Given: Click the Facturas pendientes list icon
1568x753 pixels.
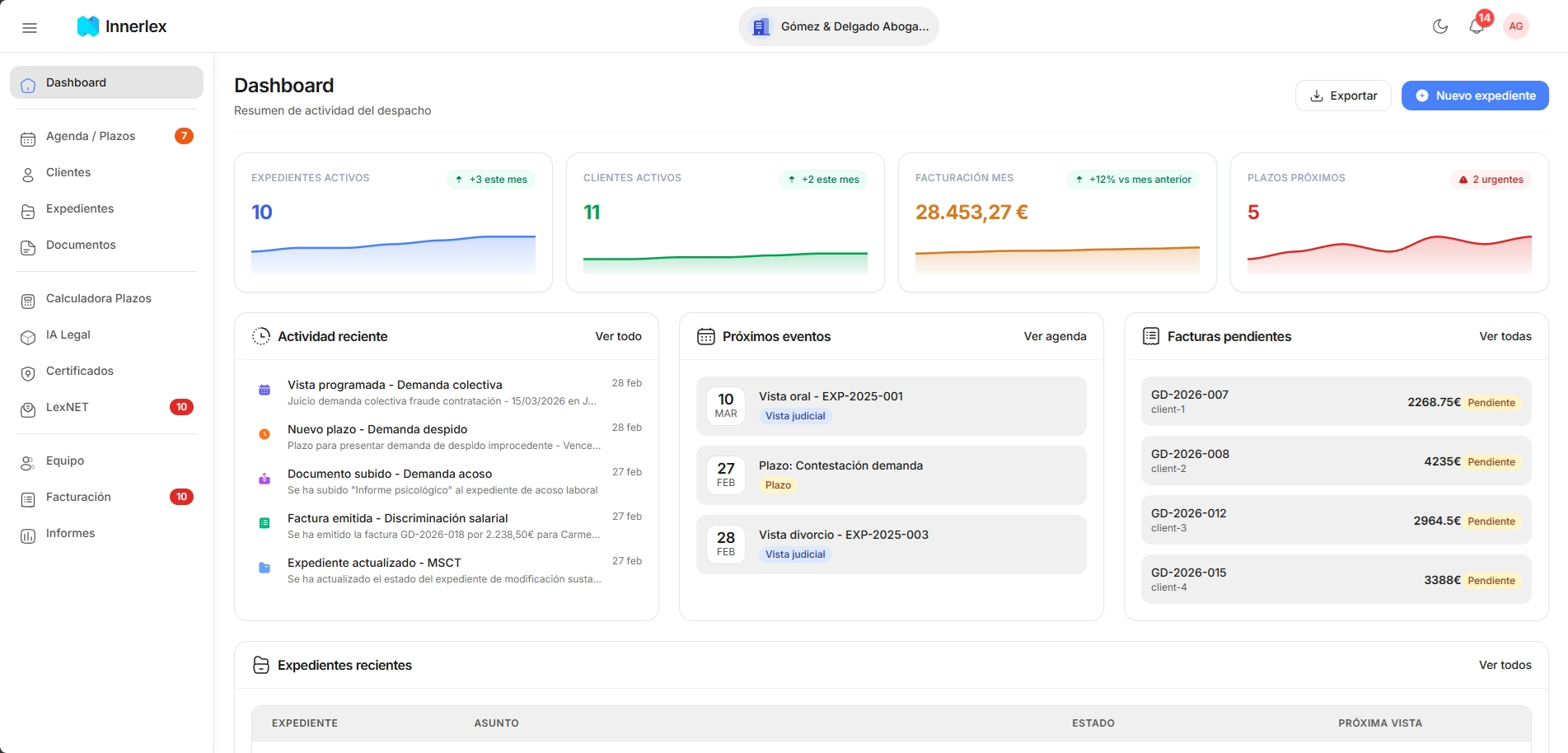Looking at the screenshot, I should tap(1151, 336).
